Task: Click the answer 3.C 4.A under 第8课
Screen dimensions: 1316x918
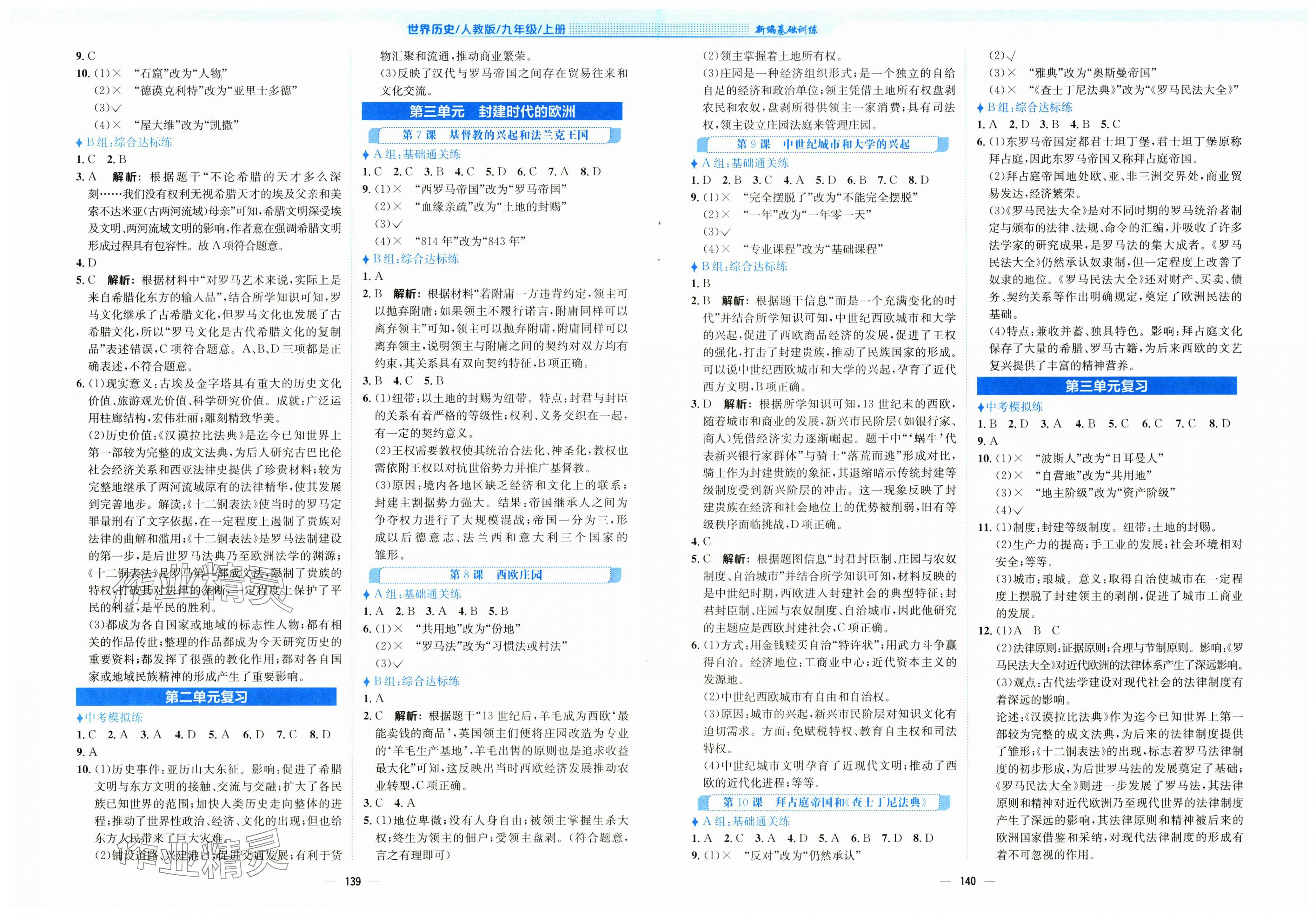Action: coord(389,803)
